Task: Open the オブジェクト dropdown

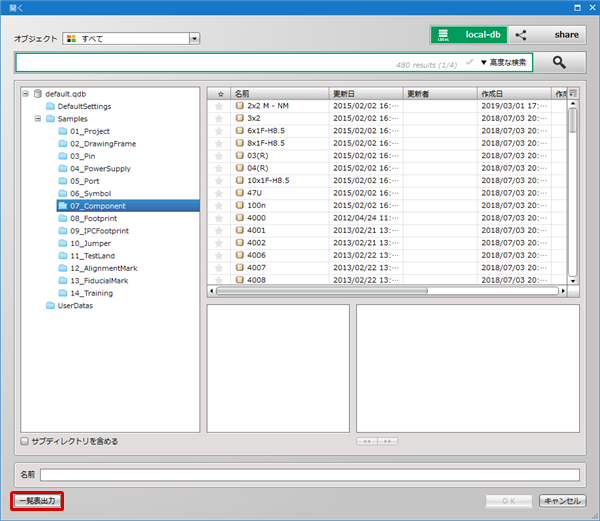Action: click(195, 39)
